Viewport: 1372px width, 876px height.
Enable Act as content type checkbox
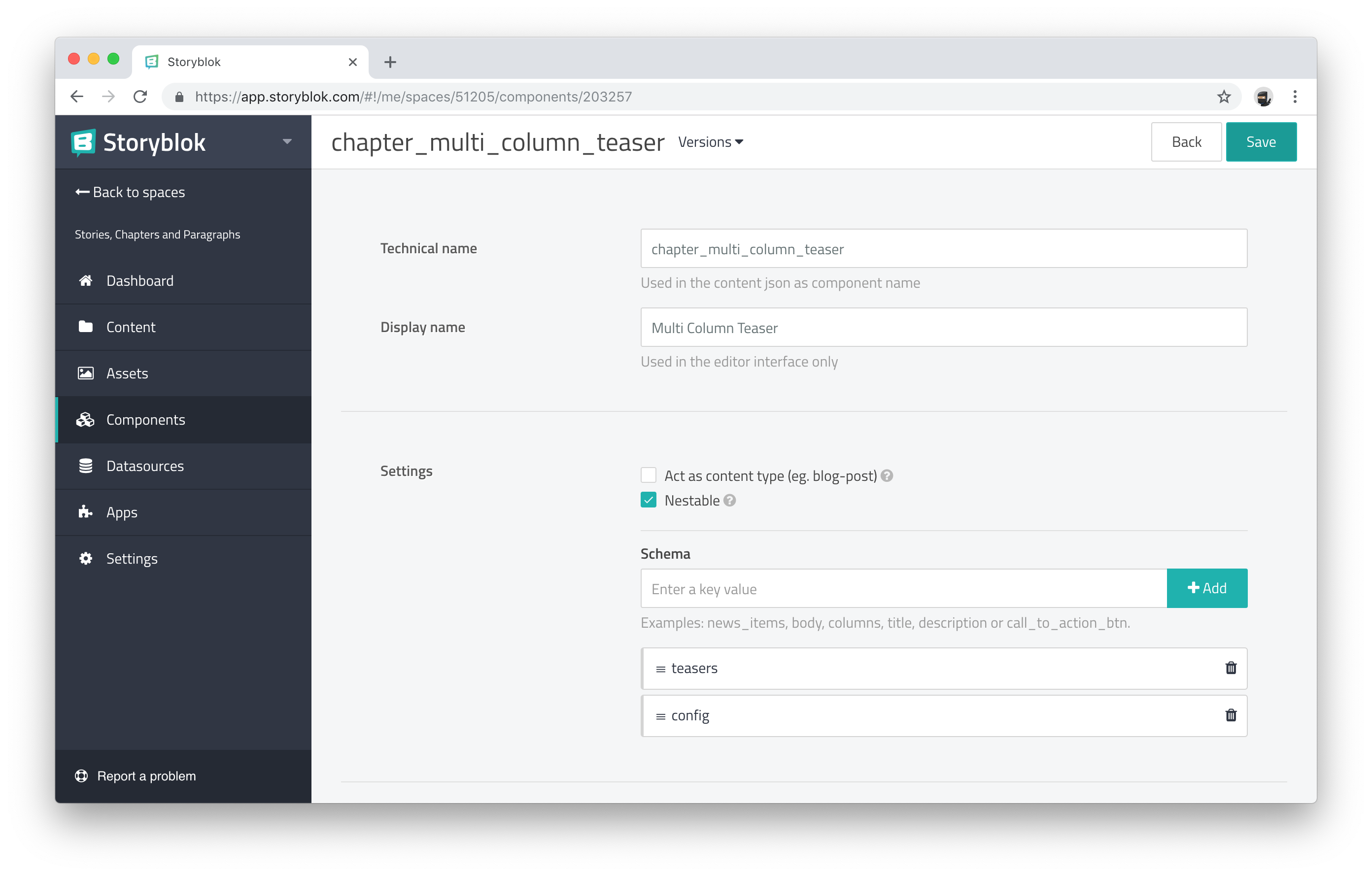[648, 475]
